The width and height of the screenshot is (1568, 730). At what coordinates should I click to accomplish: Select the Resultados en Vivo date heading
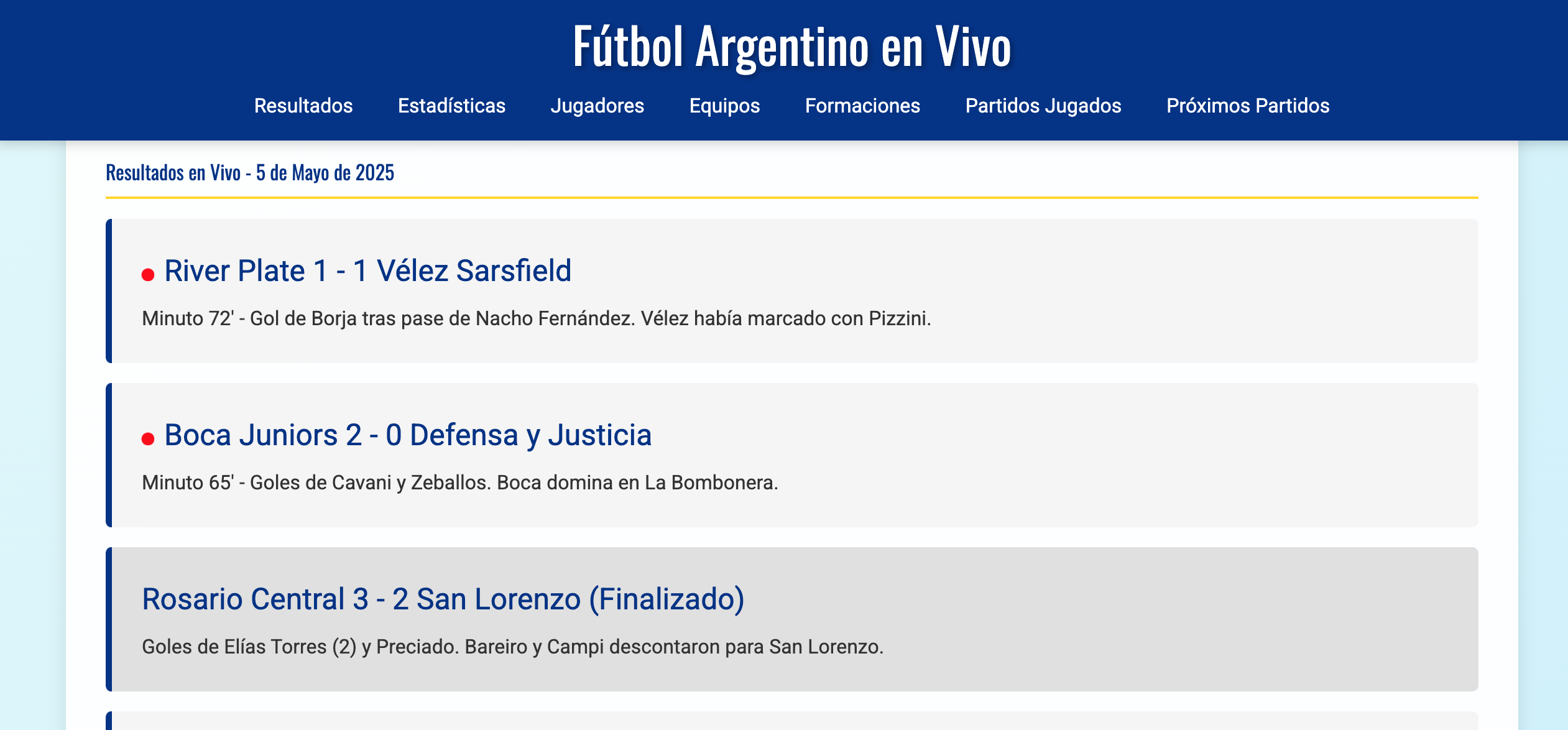(250, 172)
